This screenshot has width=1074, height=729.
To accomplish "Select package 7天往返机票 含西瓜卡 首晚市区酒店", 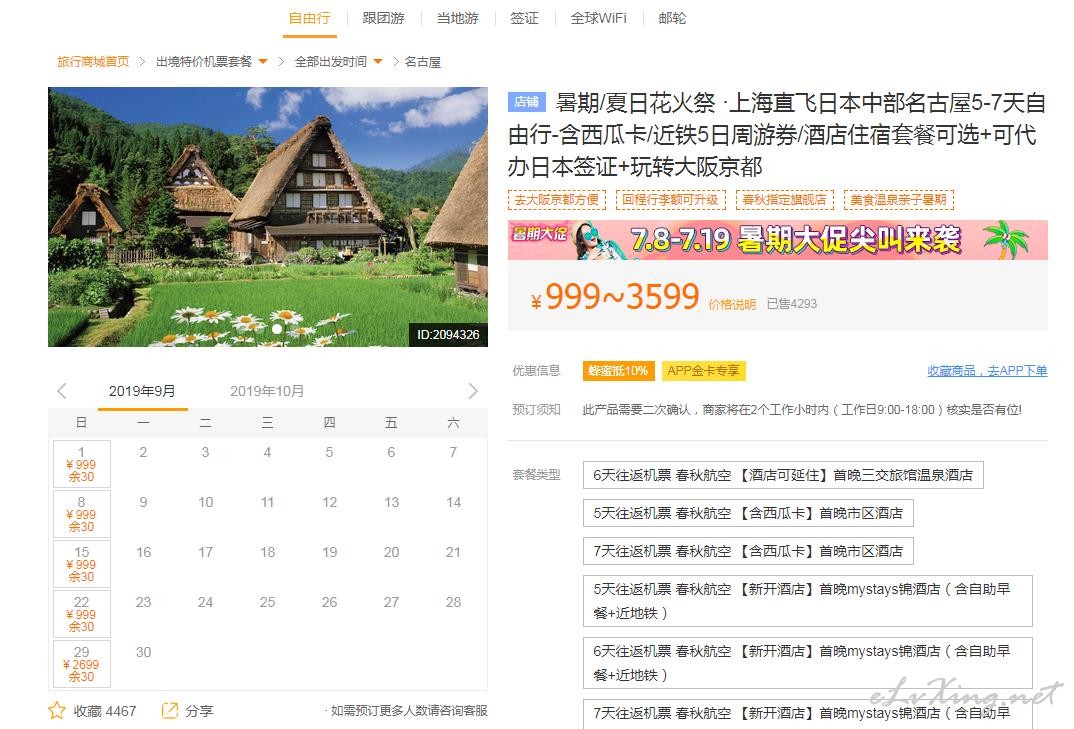I will (748, 551).
